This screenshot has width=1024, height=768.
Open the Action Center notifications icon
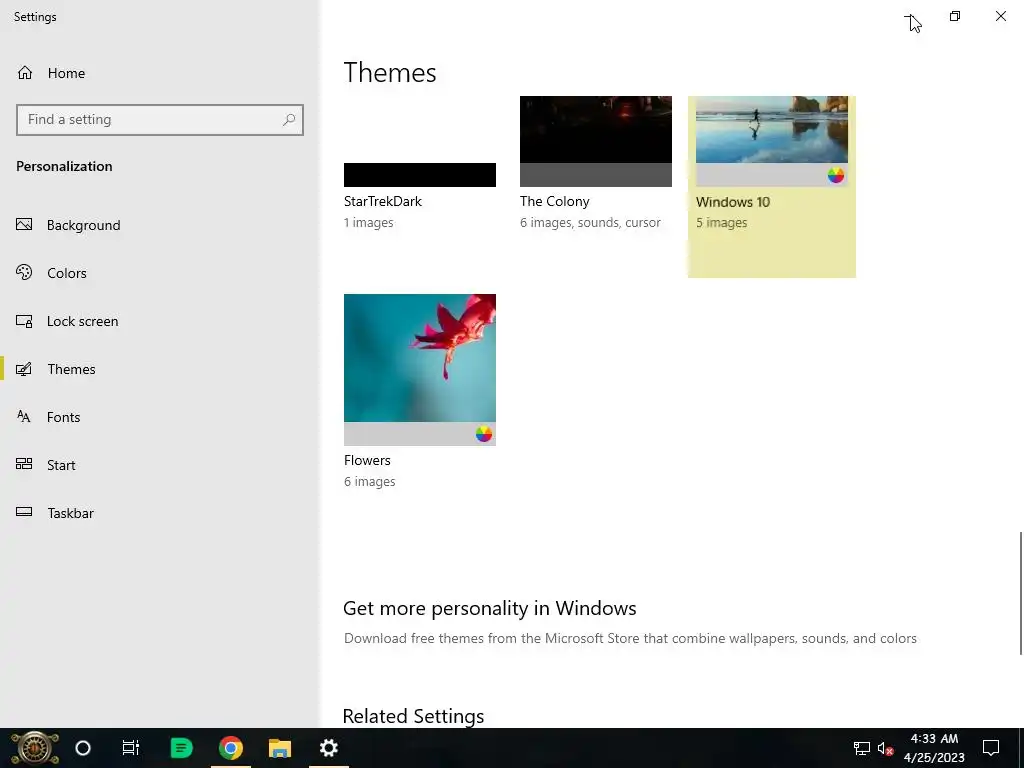[991, 748]
